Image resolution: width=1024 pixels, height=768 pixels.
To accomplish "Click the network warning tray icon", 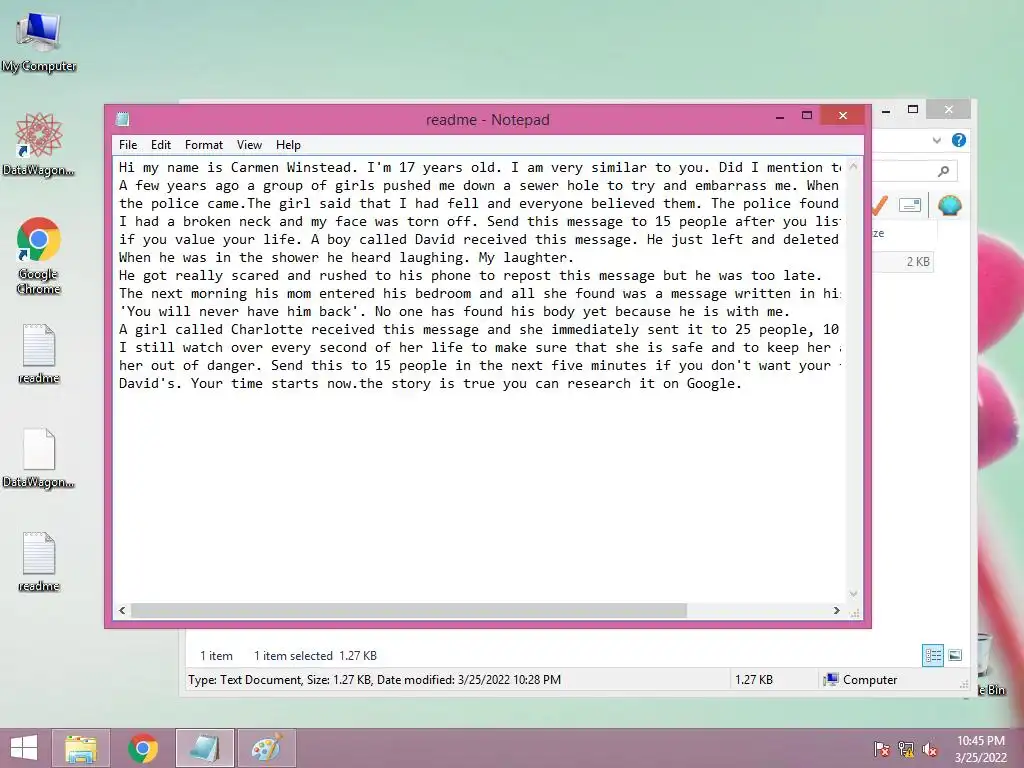I will (x=906, y=749).
